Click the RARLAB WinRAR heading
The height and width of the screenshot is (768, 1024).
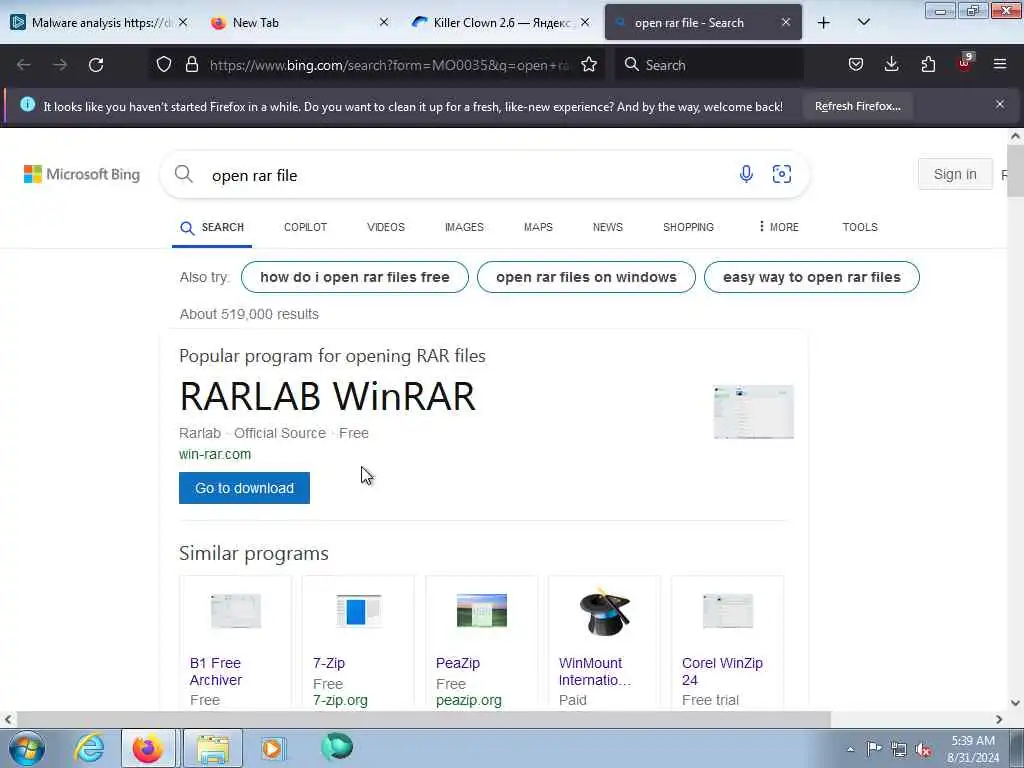(327, 396)
